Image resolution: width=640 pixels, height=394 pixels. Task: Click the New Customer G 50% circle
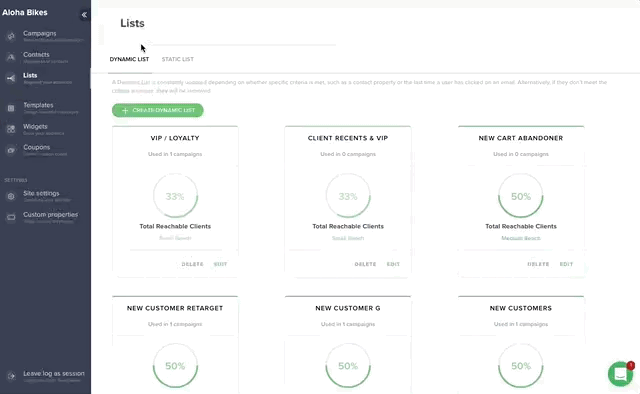click(348, 366)
